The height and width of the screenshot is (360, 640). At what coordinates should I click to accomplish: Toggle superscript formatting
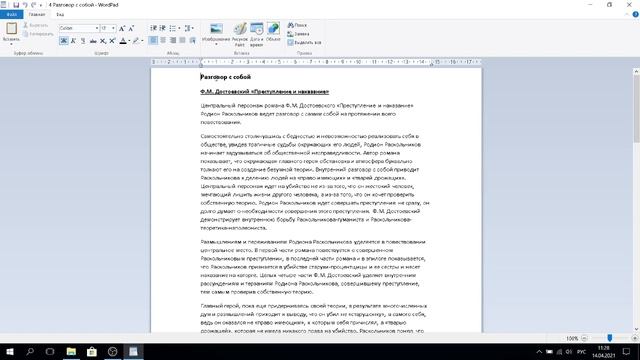pos(112,40)
